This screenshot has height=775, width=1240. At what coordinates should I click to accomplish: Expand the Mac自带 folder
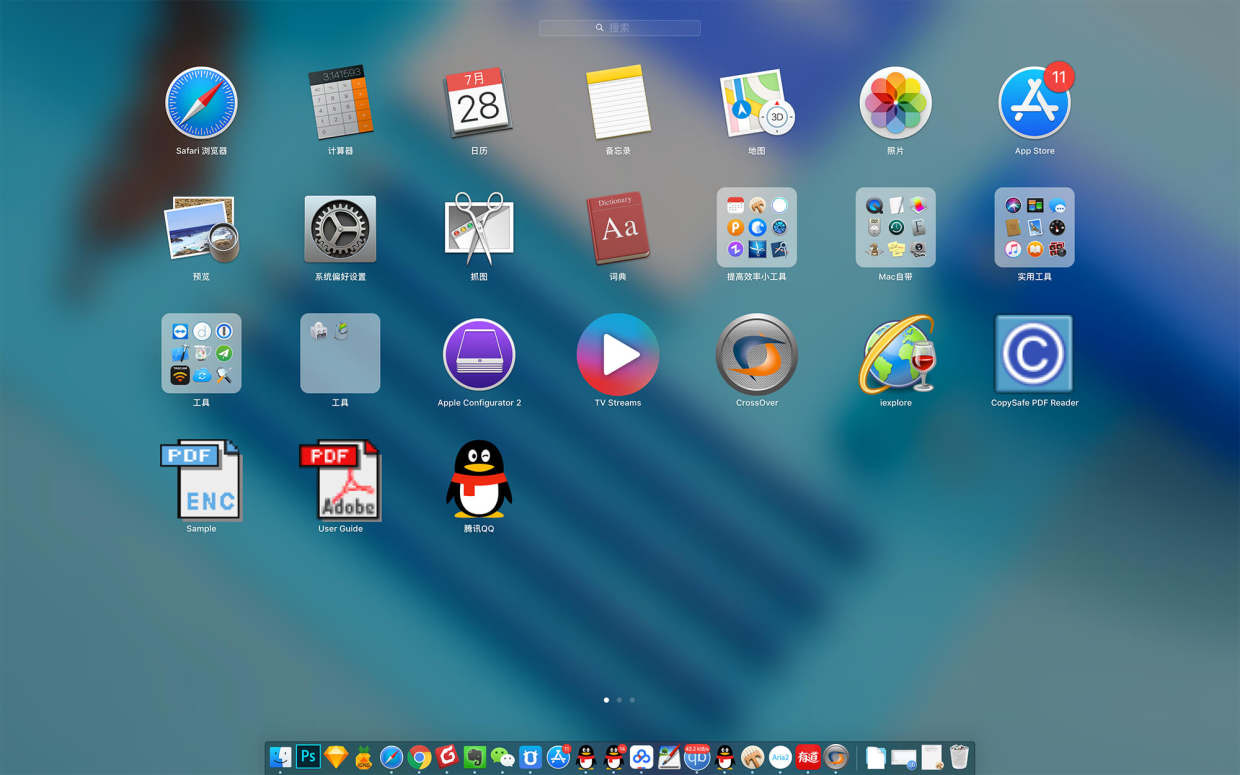[x=895, y=227]
